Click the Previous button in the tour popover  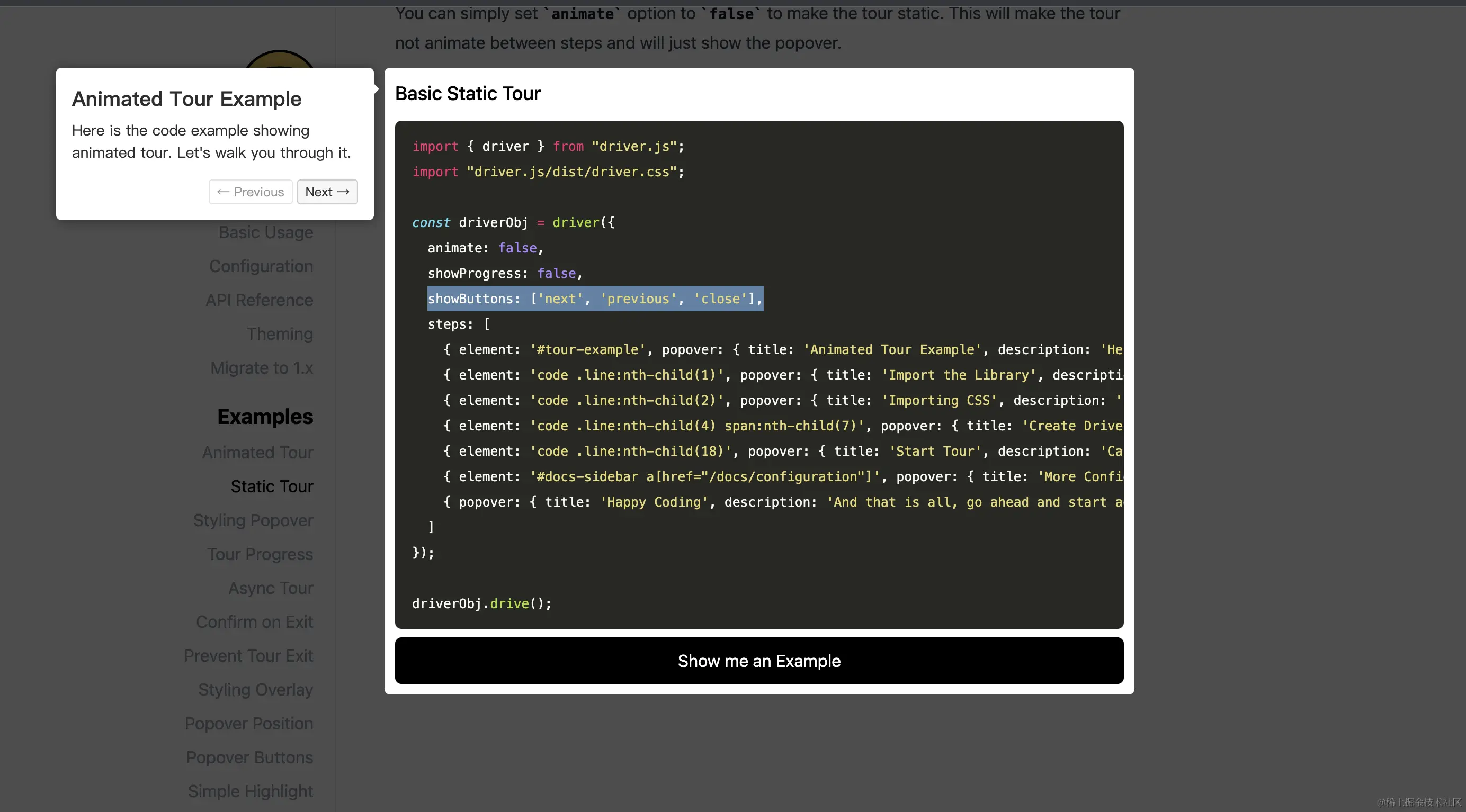[x=250, y=192]
